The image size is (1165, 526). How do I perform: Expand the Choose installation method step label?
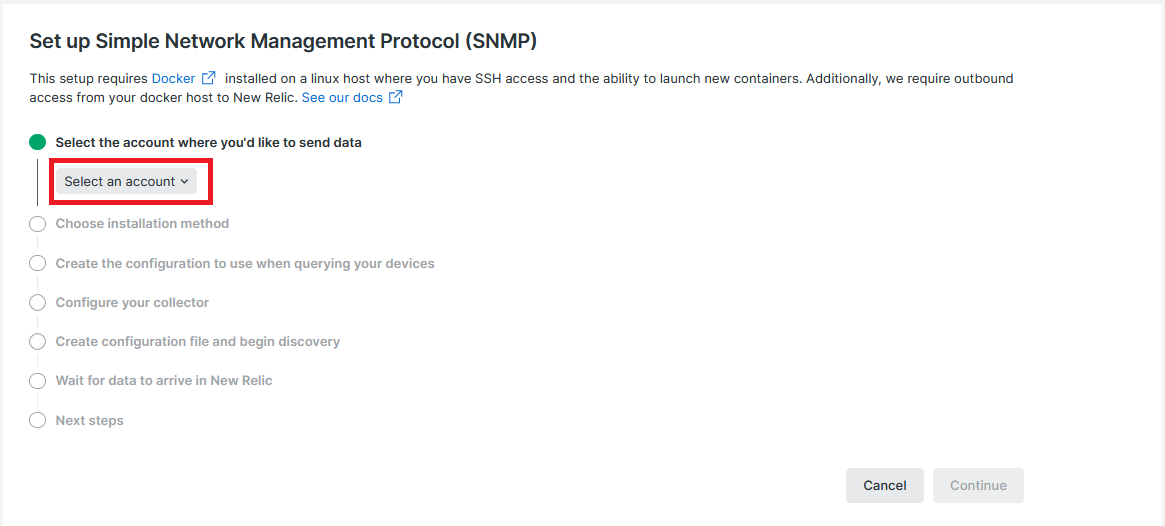pyautogui.click(x=142, y=223)
